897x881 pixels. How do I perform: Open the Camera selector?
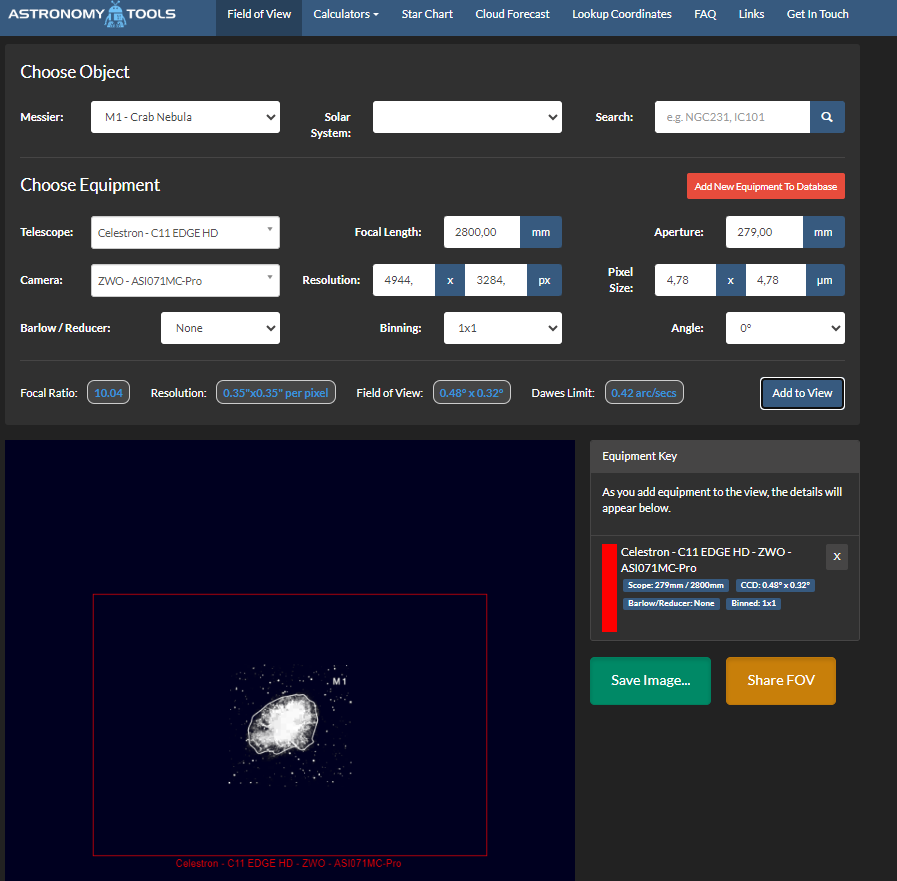[185, 280]
